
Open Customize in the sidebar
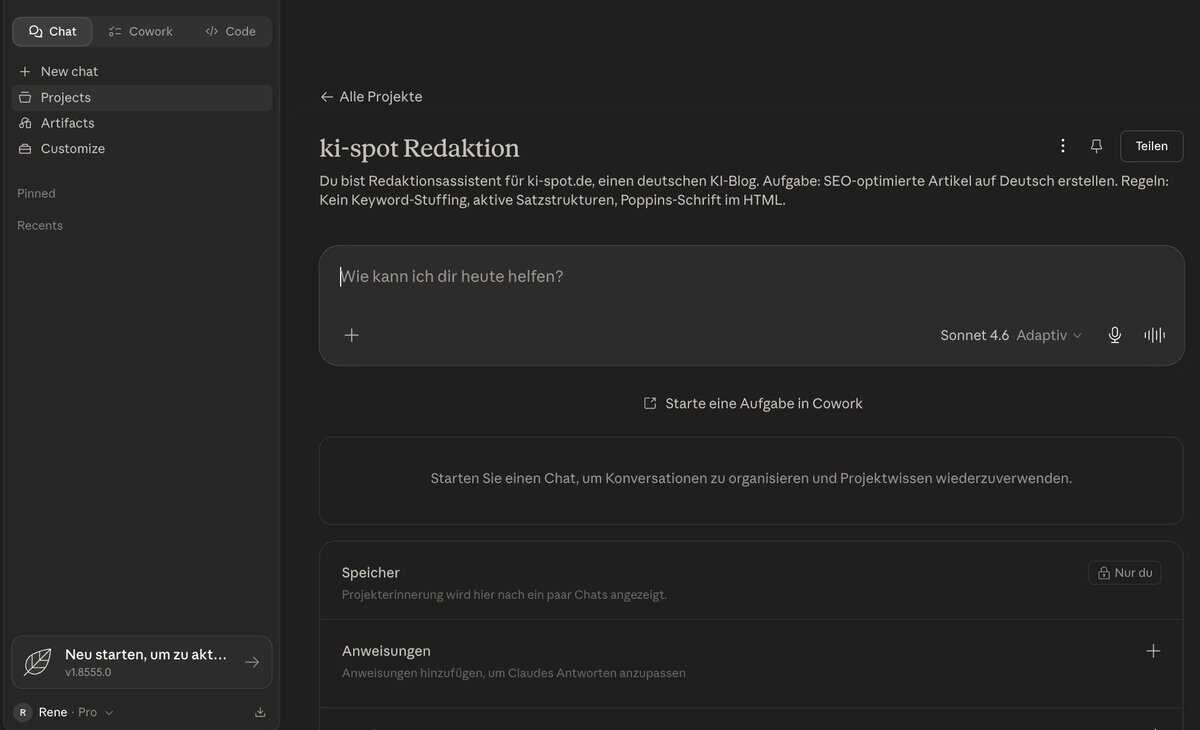[x=141, y=148]
